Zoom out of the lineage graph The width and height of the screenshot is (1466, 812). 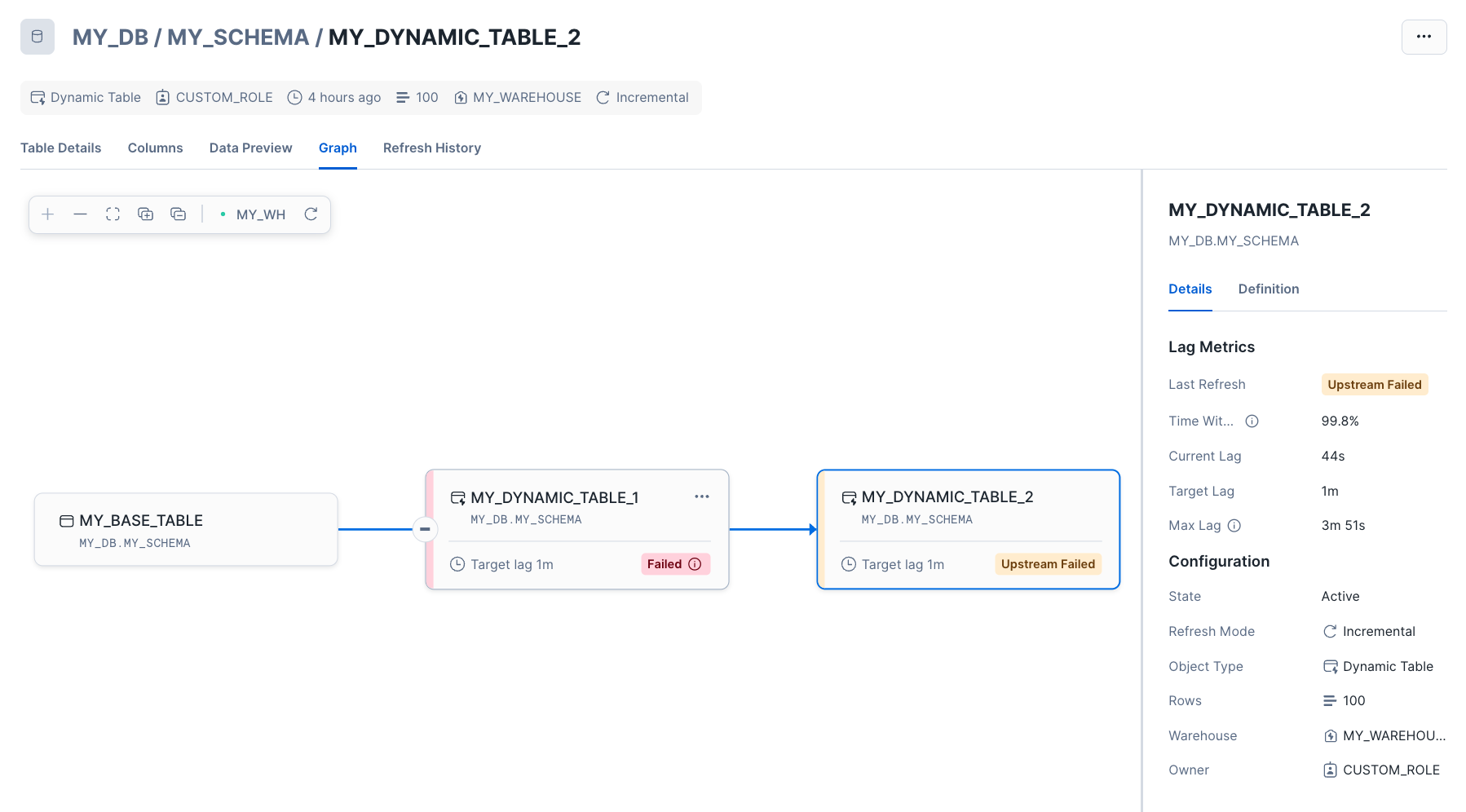(80, 214)
